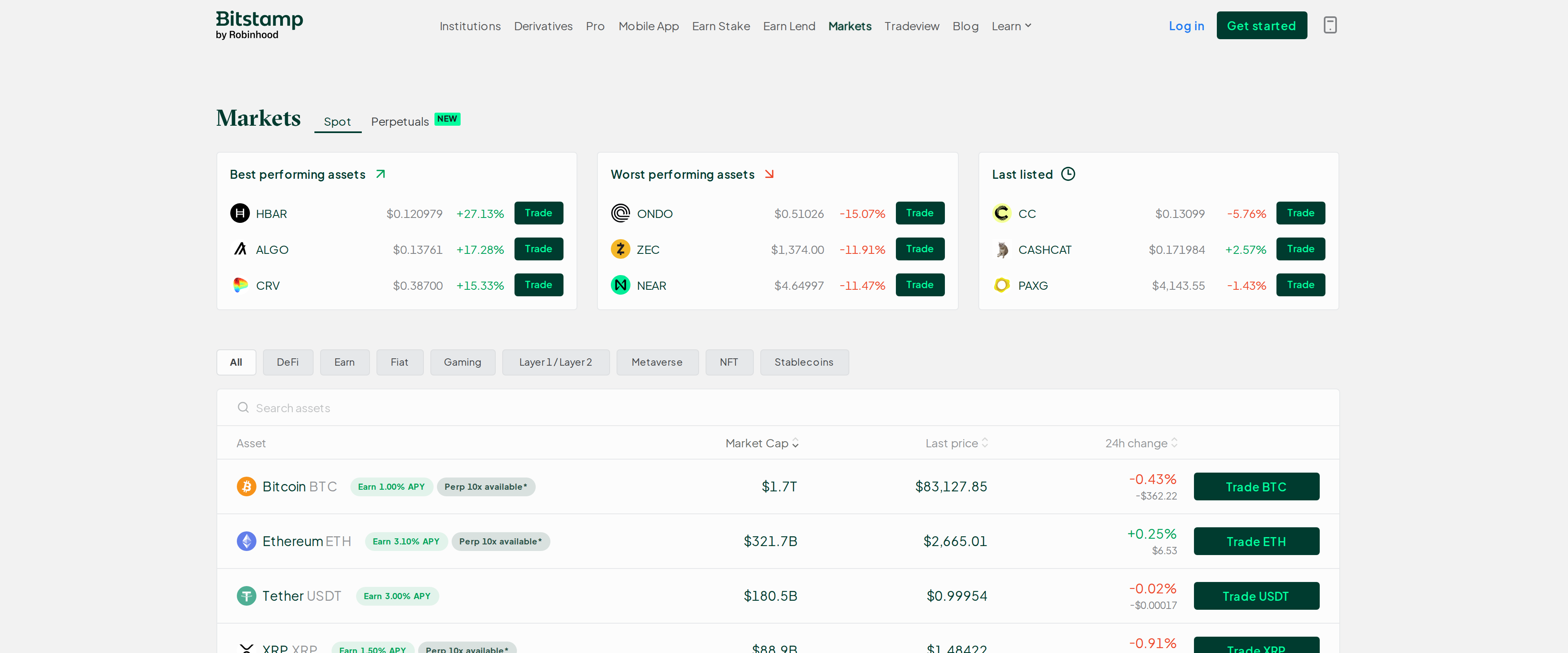
Task: Select the NFT category filter
Action: tap(729, 362)
